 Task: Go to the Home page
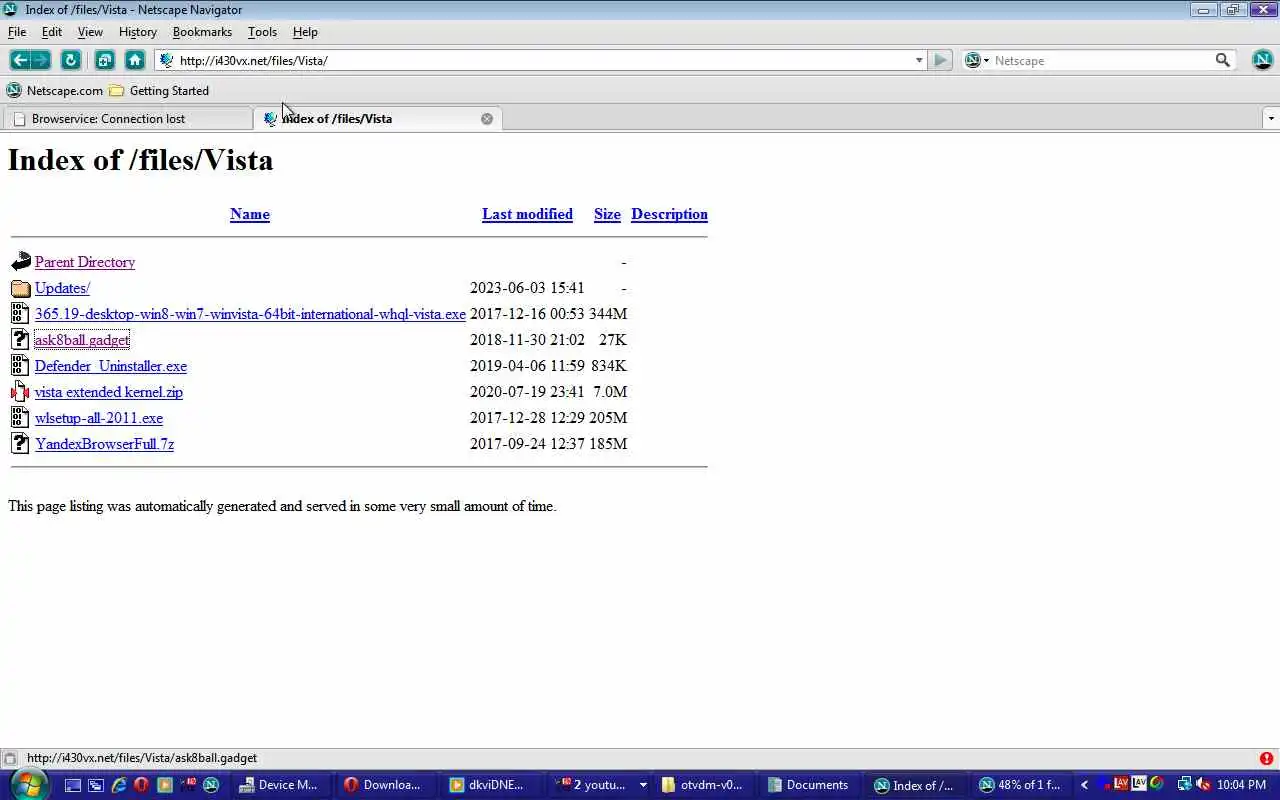coord(135,60)
